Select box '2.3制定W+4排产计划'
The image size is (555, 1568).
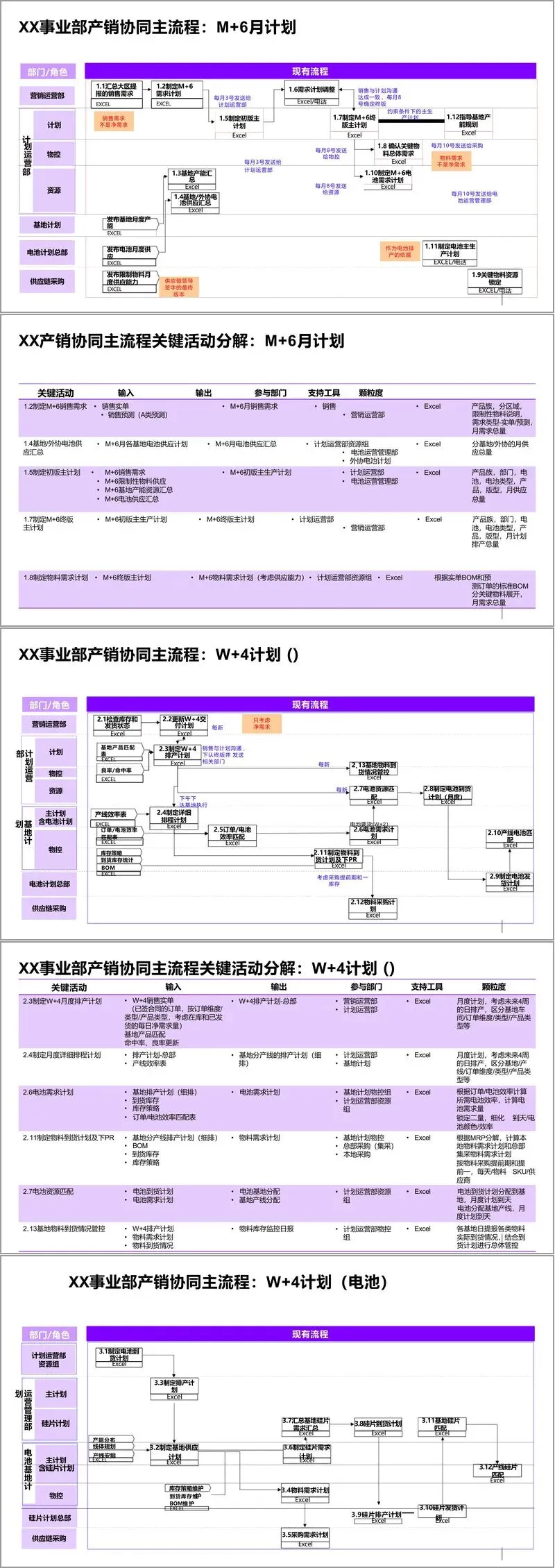pos(178,755)
